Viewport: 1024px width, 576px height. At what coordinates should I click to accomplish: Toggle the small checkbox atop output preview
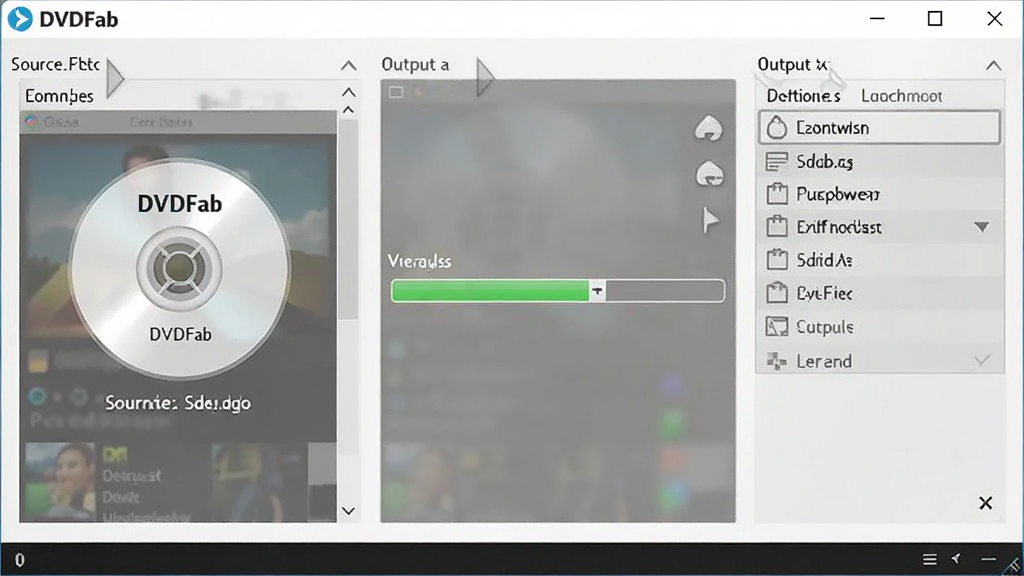pyautogui.click(x=396, y=92)
